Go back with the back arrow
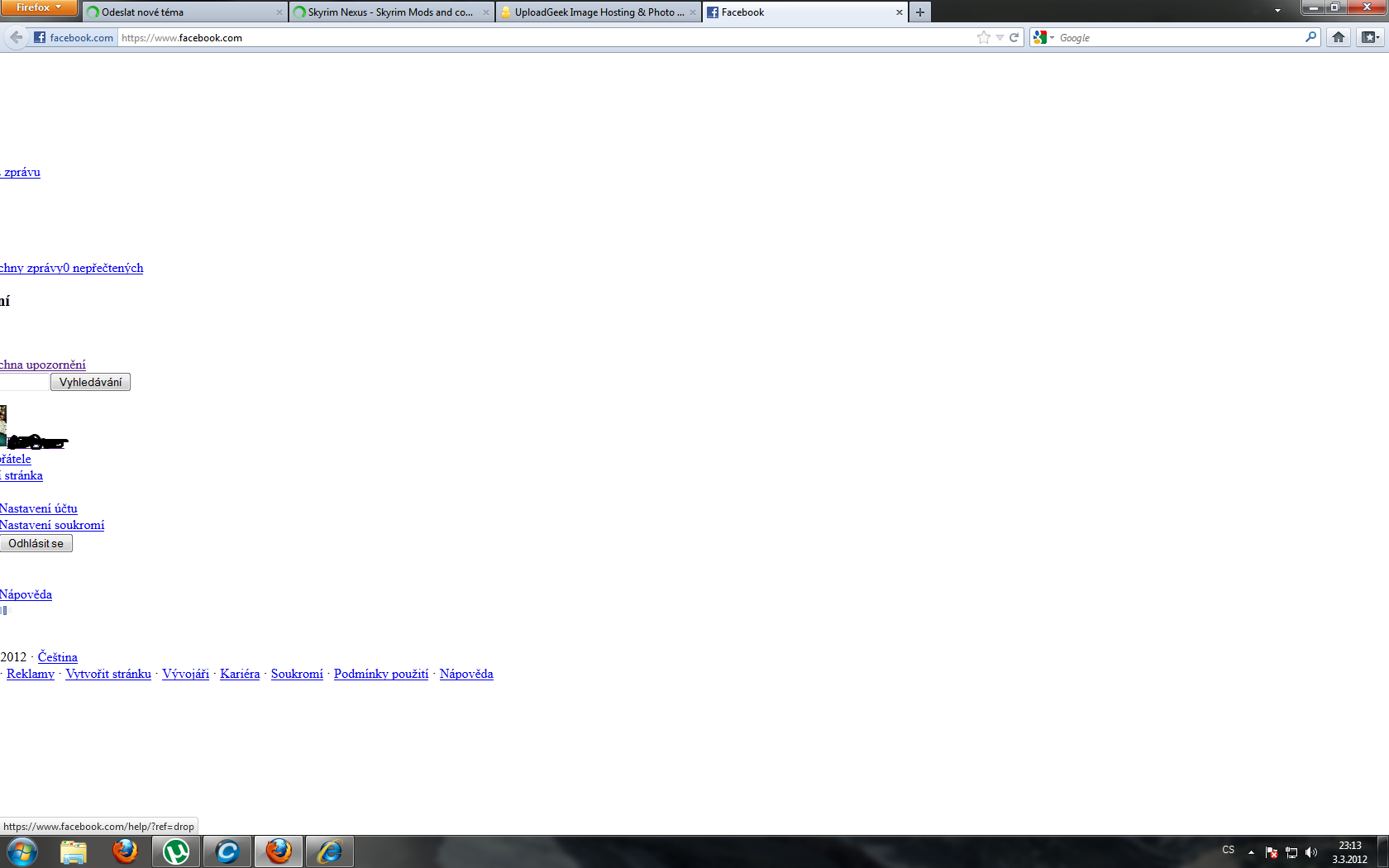Image resolution: width=1389 pixels, height=868 pixels. 17,37
